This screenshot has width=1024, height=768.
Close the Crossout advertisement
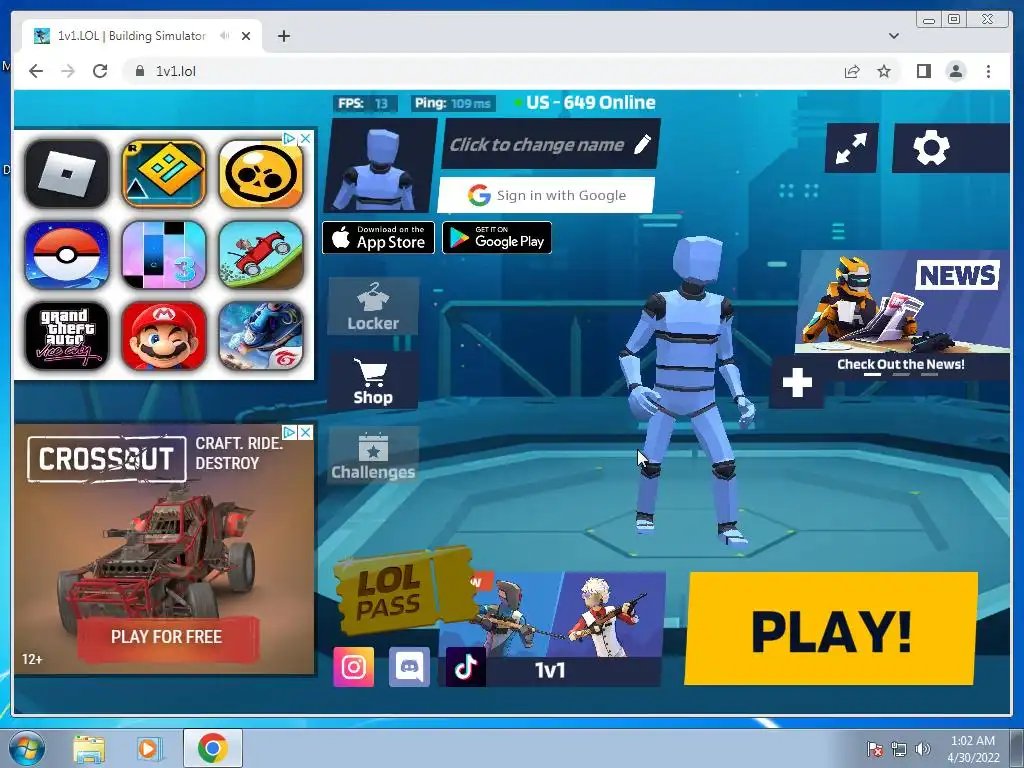305,432
